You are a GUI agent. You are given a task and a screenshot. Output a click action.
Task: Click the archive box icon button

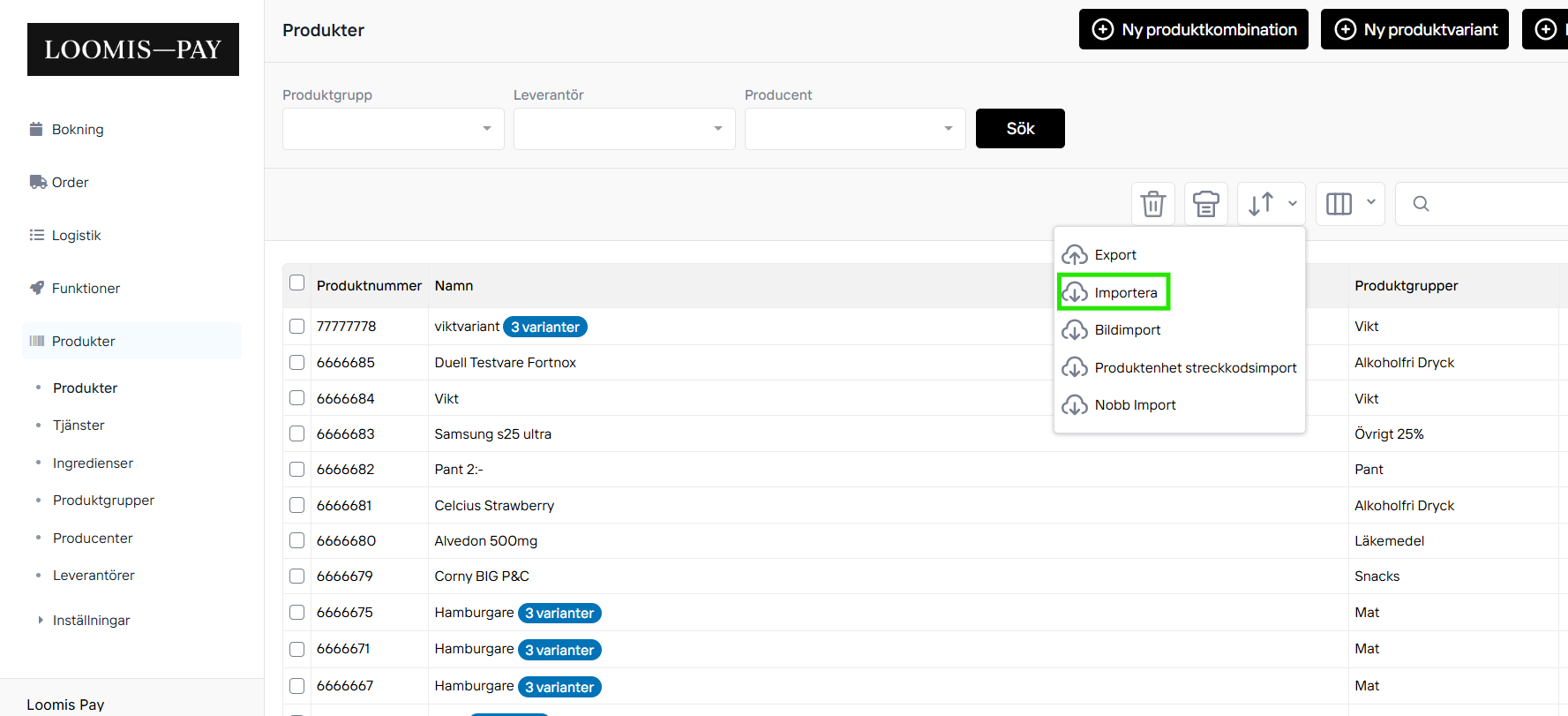[x=1205, y=204]
